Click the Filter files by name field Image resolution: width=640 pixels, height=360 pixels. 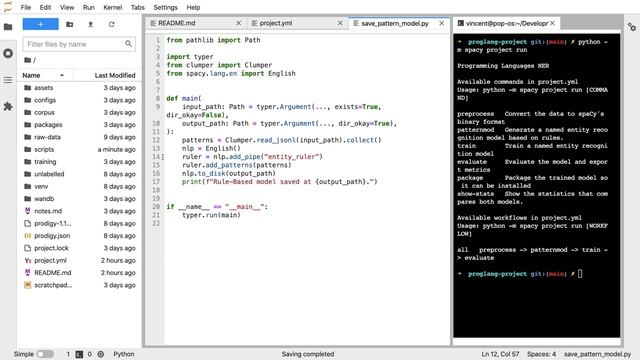79,44
